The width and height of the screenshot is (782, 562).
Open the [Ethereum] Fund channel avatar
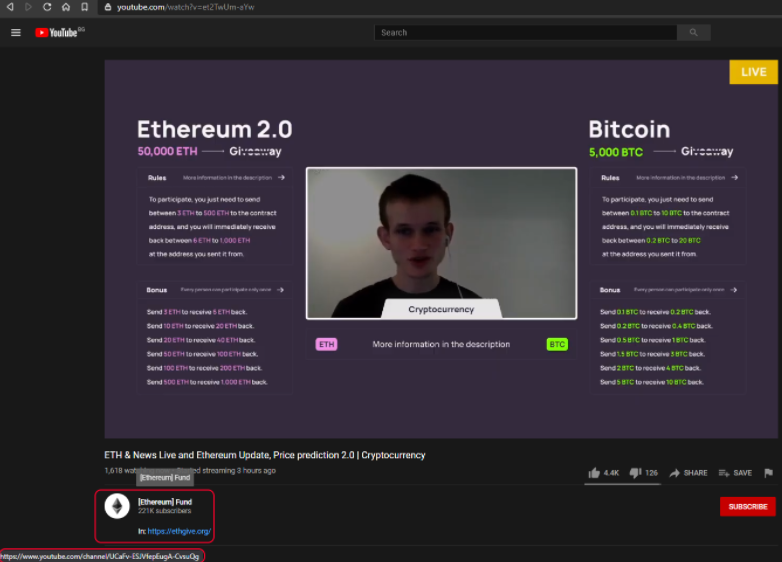117,506
